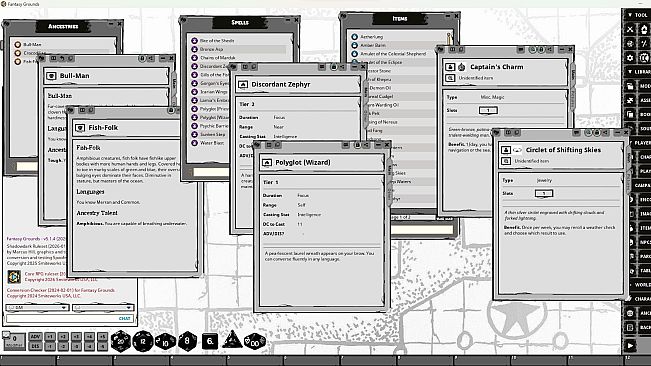Open Aetherlung item link icon in Items list

[355, 37]
